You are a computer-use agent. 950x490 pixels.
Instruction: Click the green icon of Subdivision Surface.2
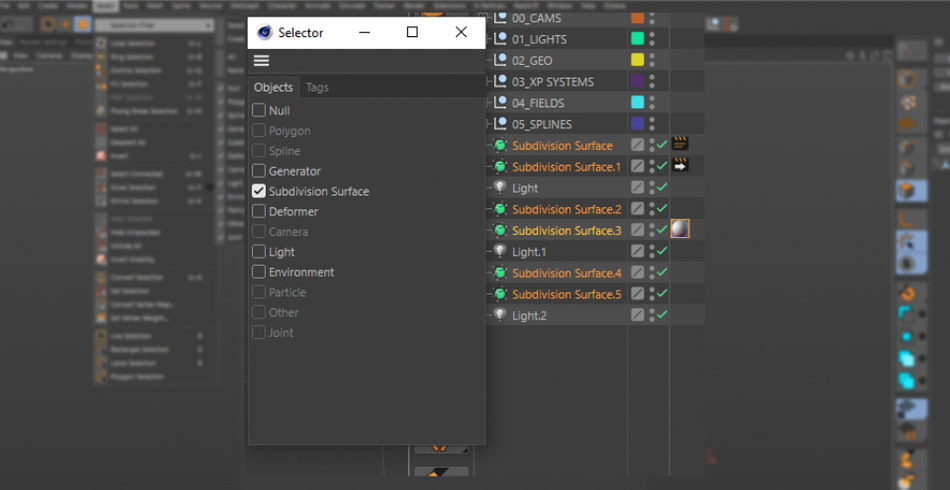tap(500, 209)
